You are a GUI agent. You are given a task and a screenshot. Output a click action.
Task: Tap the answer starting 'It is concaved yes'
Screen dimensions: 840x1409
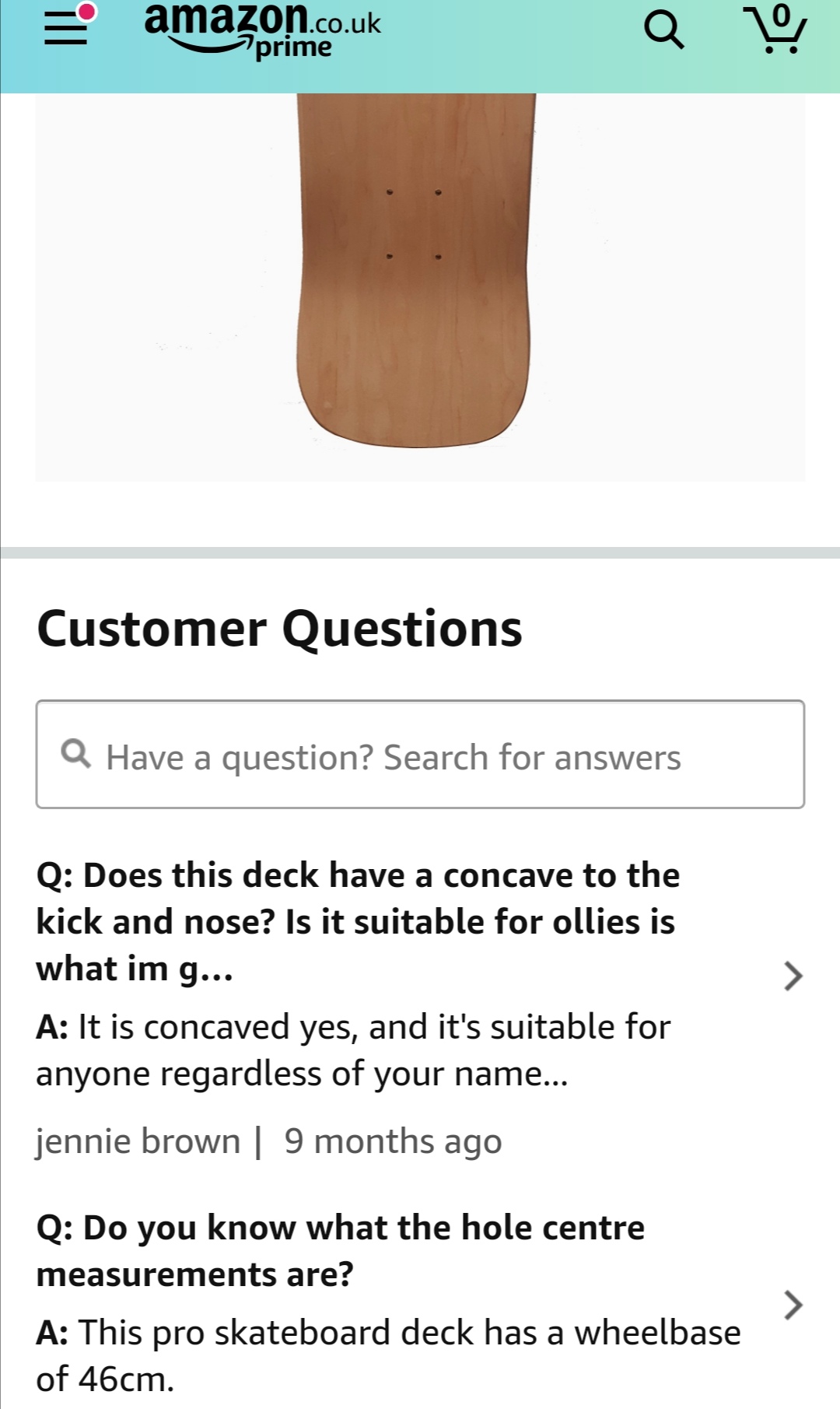pyautogui.click(x=353, y=1050)
